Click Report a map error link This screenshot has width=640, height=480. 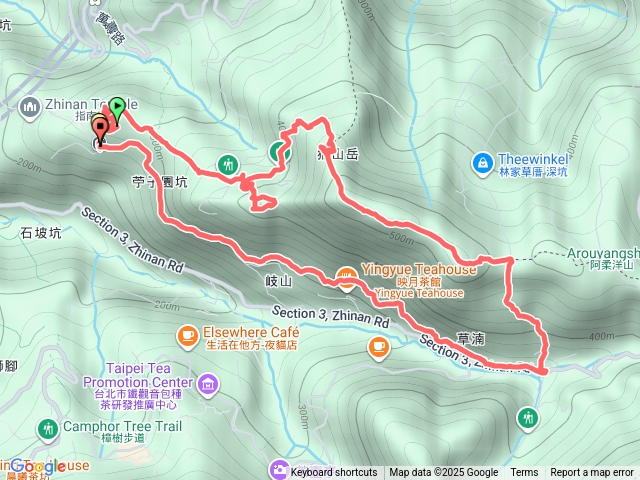[591, 473]
